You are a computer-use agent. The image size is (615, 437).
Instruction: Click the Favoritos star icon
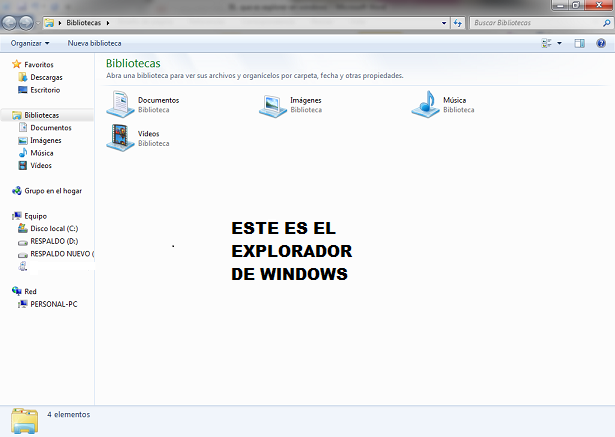[16, 64]
